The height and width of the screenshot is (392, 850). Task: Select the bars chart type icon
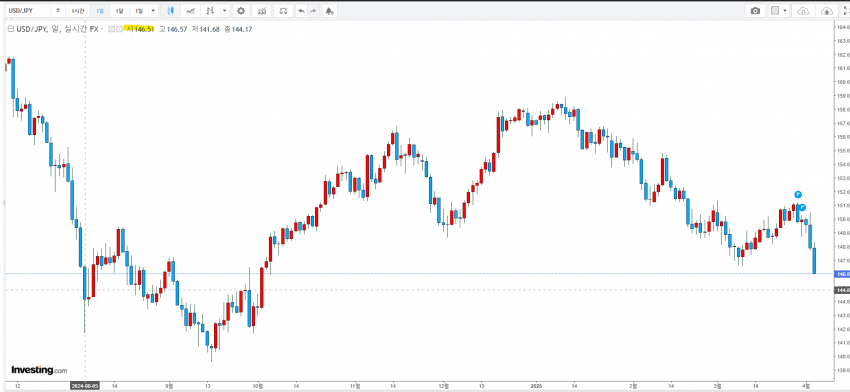[x=210, y=10]
